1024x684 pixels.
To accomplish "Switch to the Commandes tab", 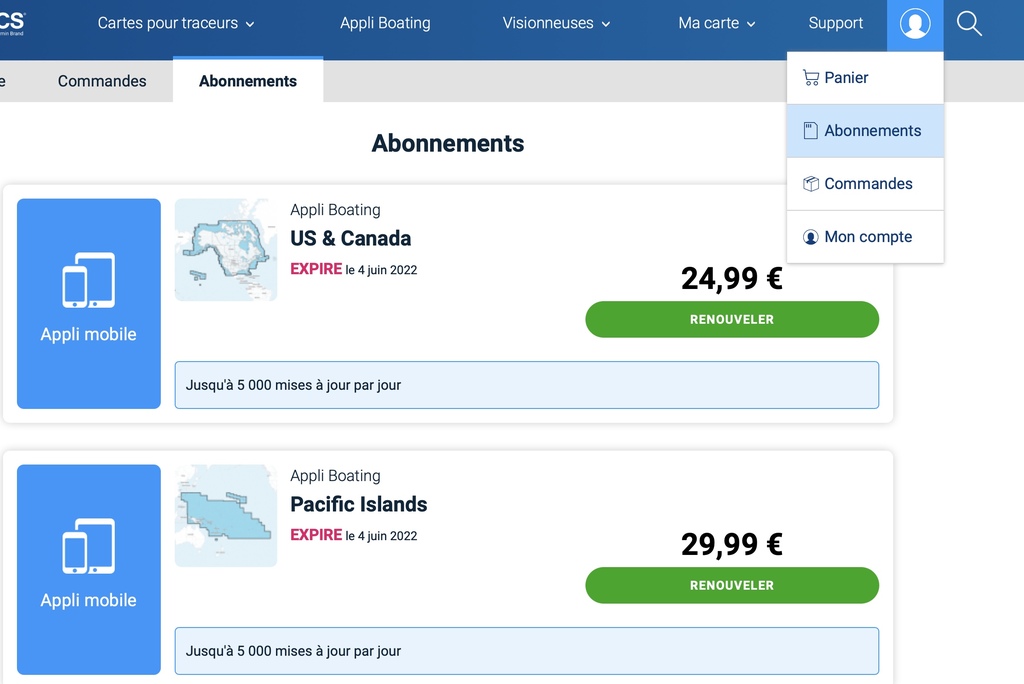I will 102,81.
